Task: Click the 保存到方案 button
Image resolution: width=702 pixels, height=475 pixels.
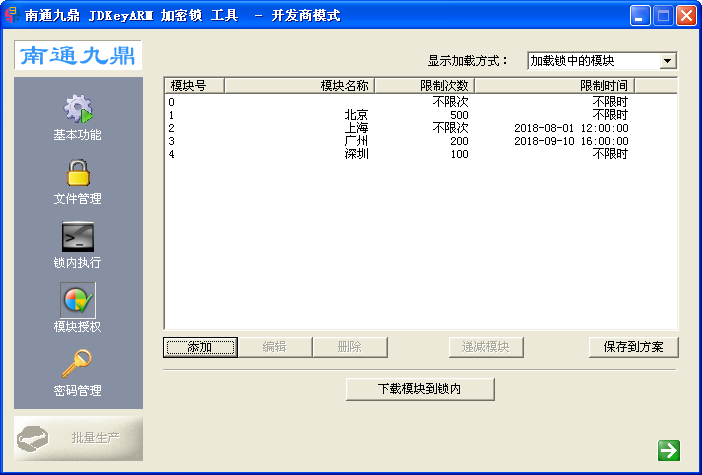Action: coord(634,347)
